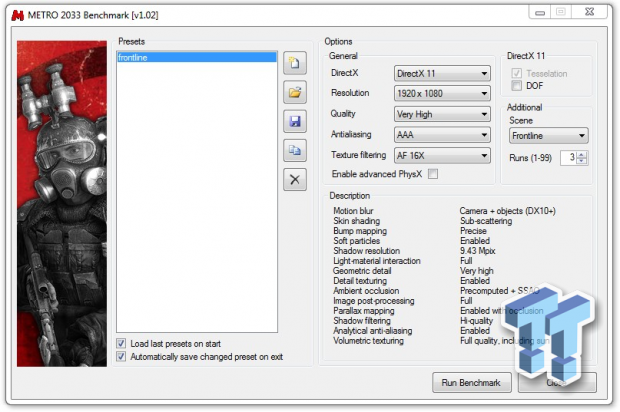
Task: Open the Scene dropdown set to Frontline
Action: pyautogui.click(x=549, y=136)
